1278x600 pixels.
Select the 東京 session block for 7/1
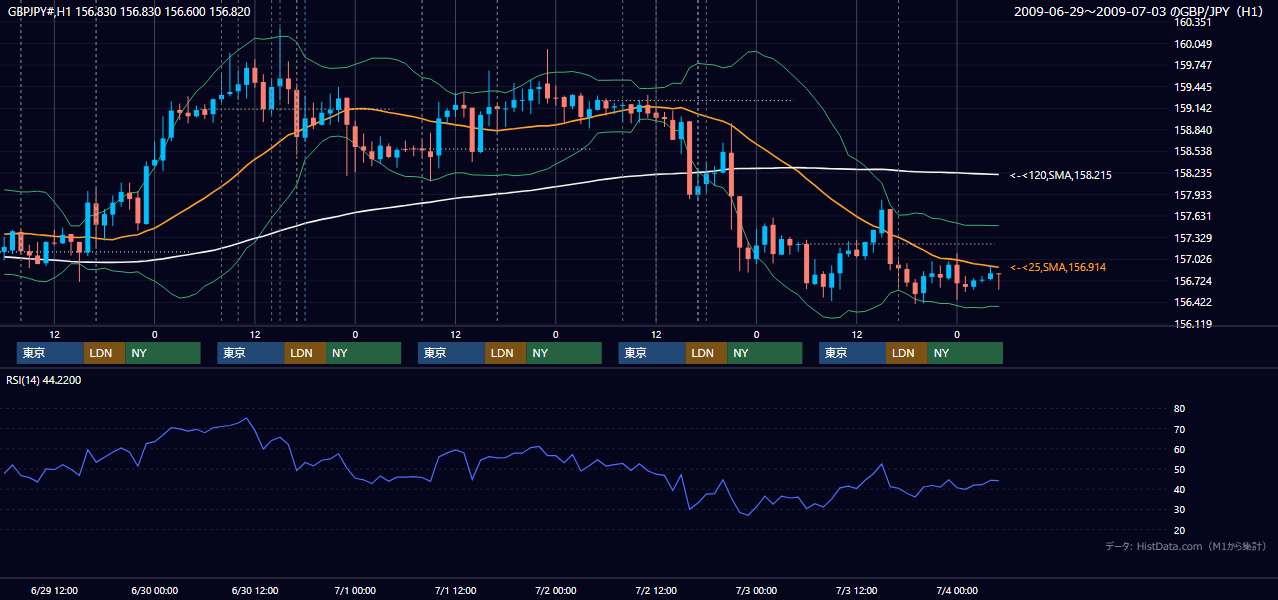coord(451,353)
